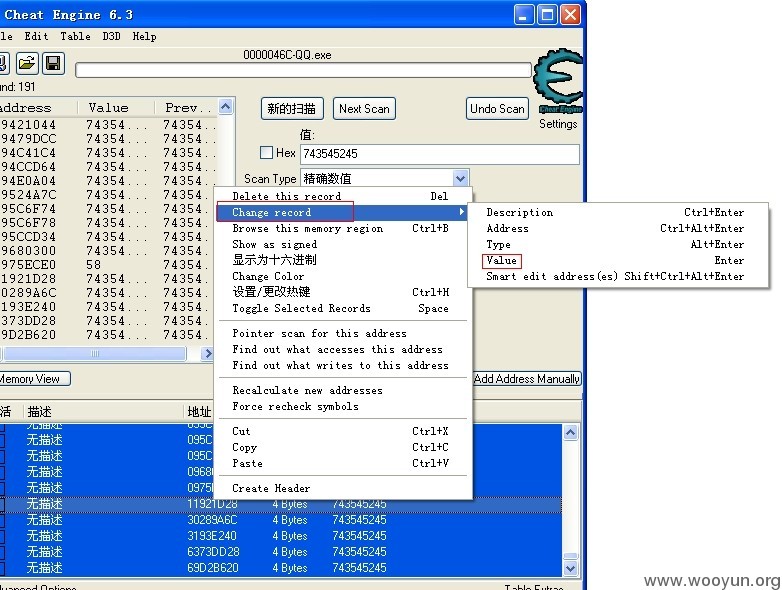Toggle the active box of row 6373DD28

tap(2, 552)
